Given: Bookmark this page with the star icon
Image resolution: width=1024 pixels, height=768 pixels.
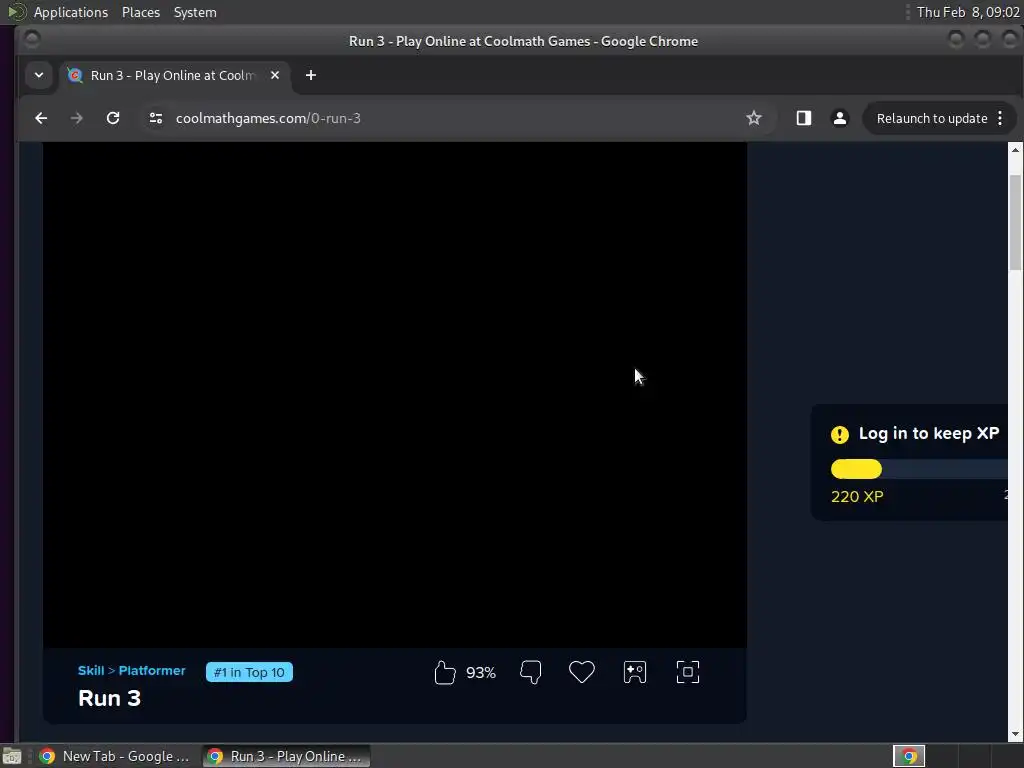Looking at the screenshot, I should pyautogui.click(x=754, y=118).
